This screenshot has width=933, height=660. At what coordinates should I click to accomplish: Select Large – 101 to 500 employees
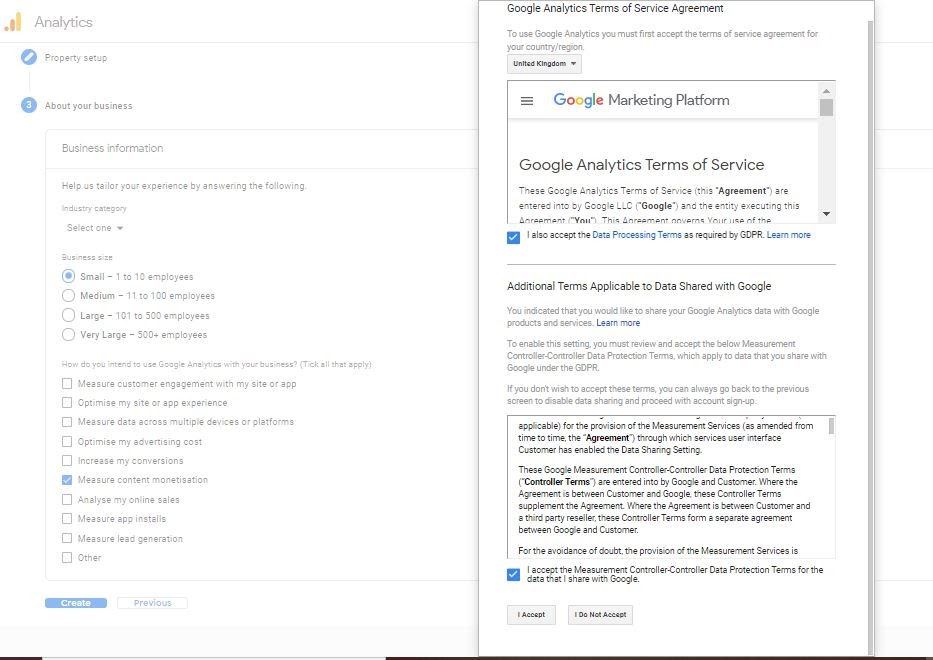[68, 315]
